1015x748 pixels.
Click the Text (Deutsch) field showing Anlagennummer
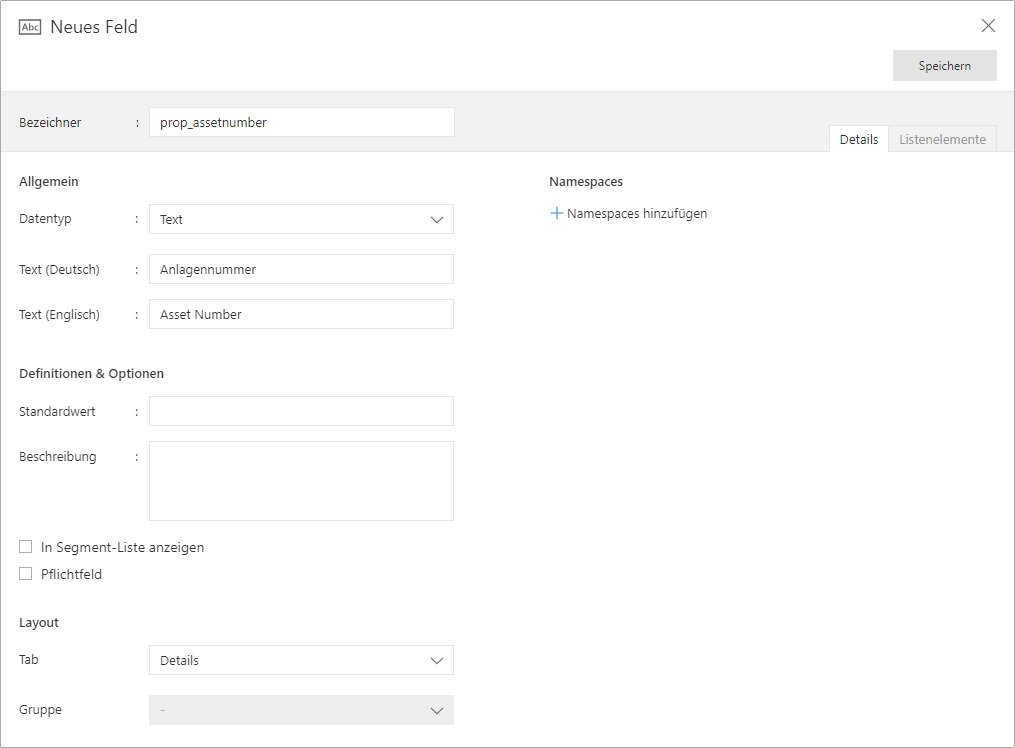[x=300, y=269]
